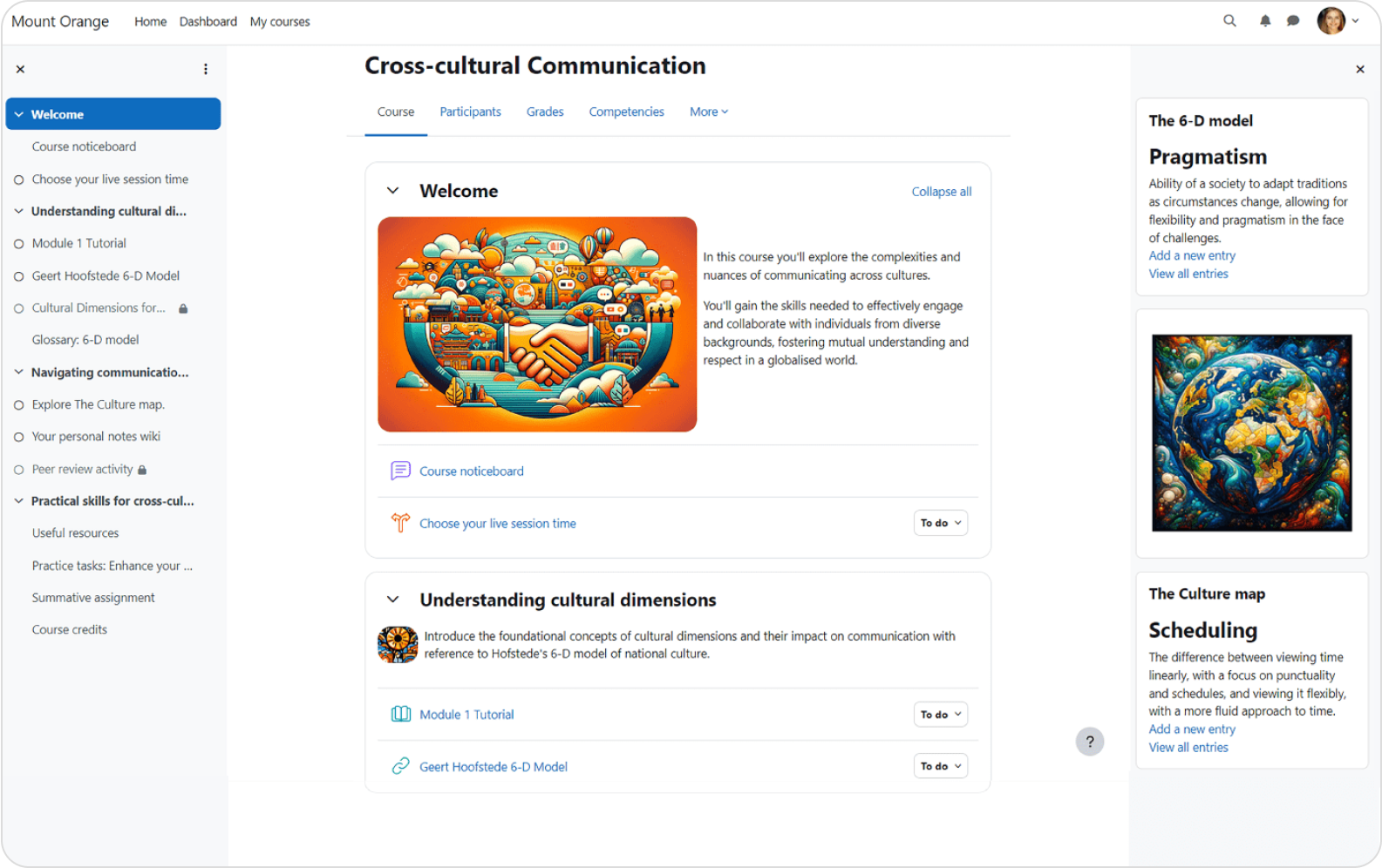Click the Collapse all link
This screenshot has height=868, width=1382.
(x=942, y=192)
